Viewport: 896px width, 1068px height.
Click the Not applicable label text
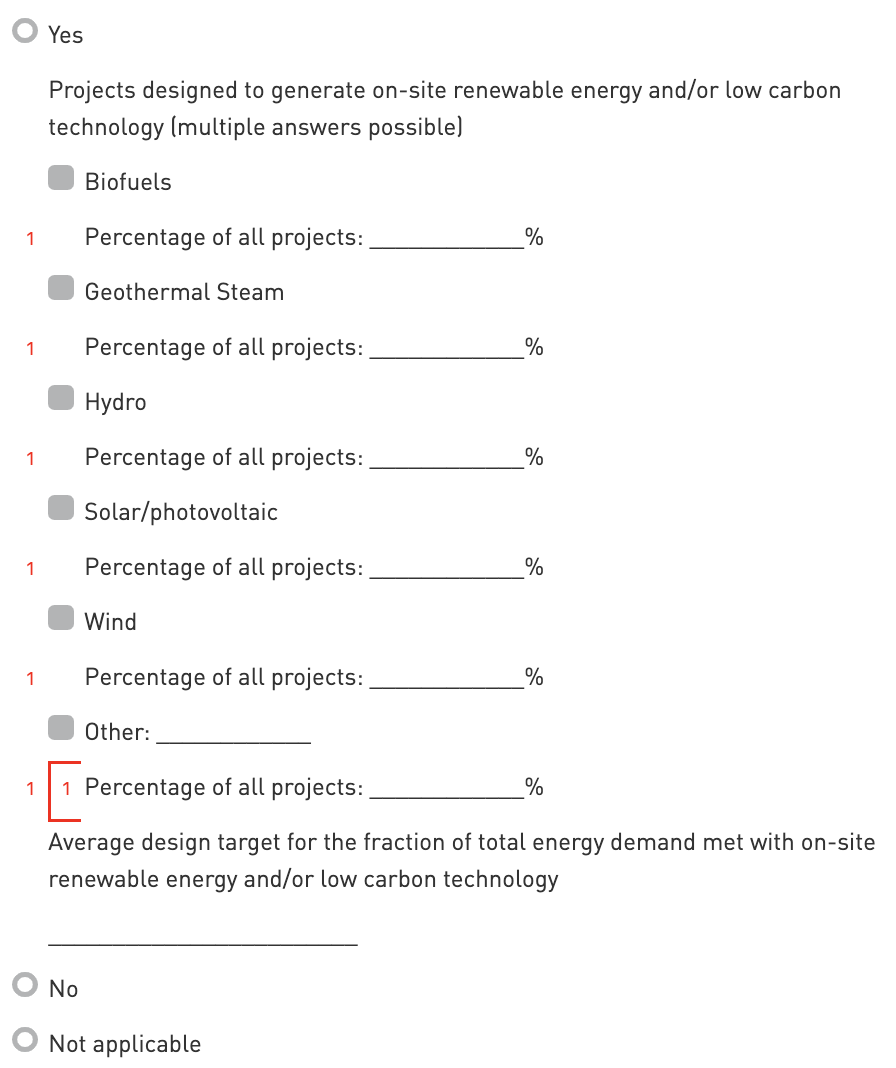coord(125,1044)
